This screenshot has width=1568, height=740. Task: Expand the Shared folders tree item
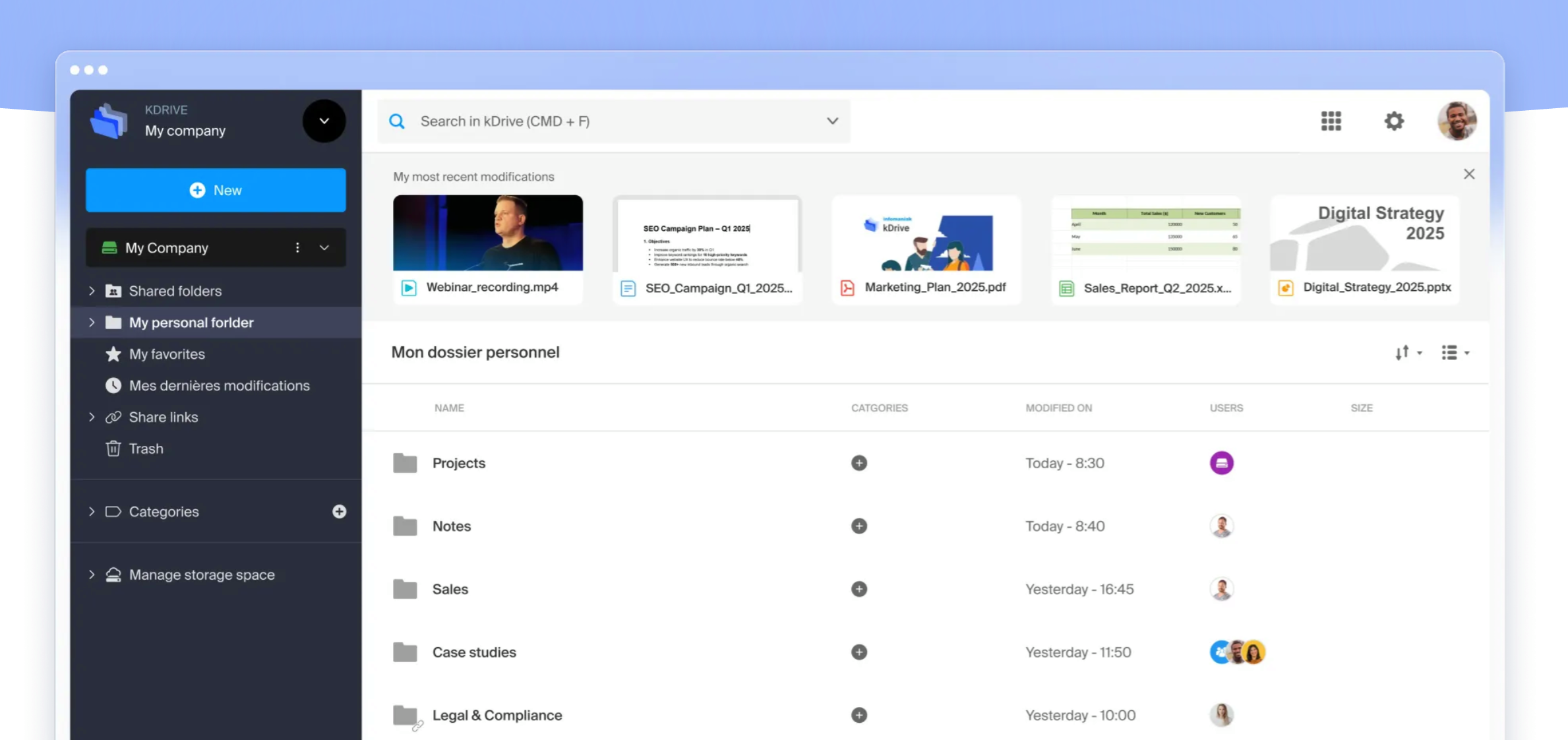92,291
